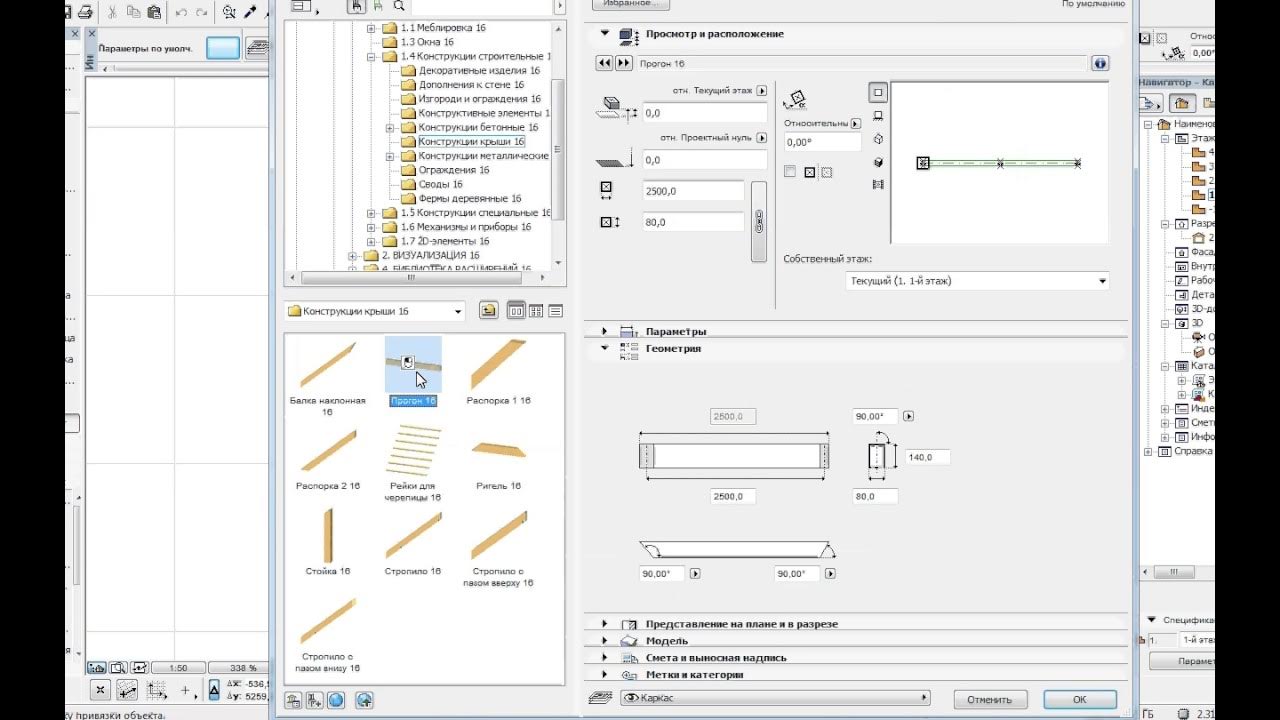Expand the Модель panel
Screen dimensions: 1280x720
point(604,641)
